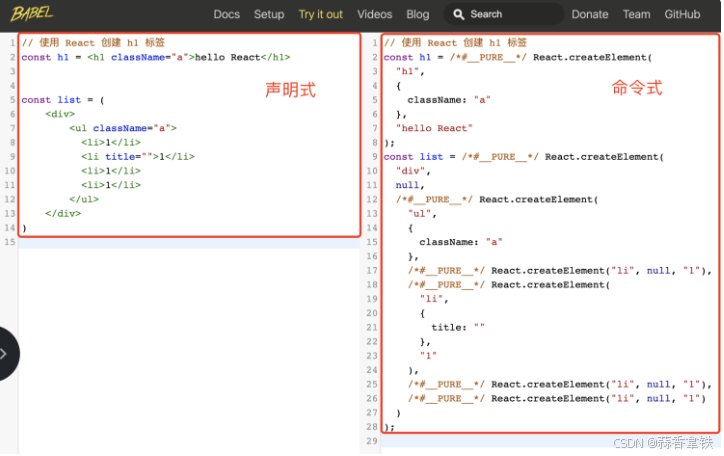Select the Try it out tab
Image resolution: width=724 pixels, height=456 pixels.
point(321,14)
